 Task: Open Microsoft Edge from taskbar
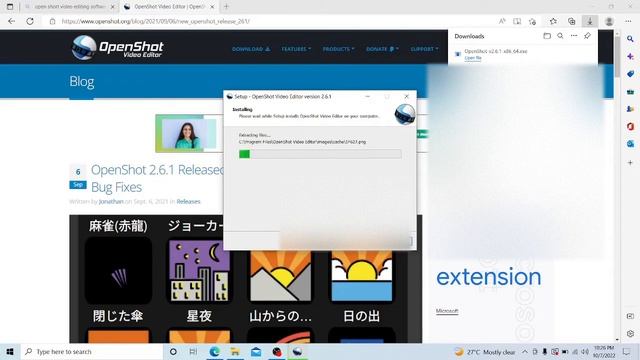click(214, 352)
